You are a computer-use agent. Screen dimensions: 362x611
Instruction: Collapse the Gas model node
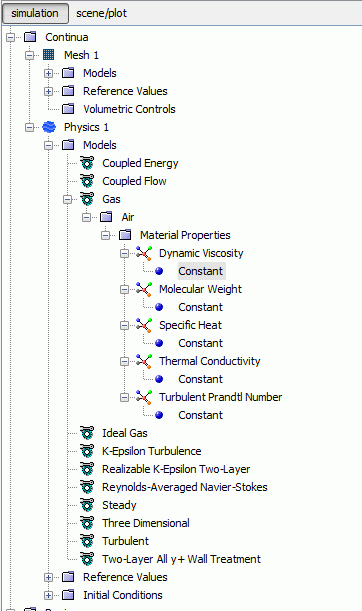68,200
